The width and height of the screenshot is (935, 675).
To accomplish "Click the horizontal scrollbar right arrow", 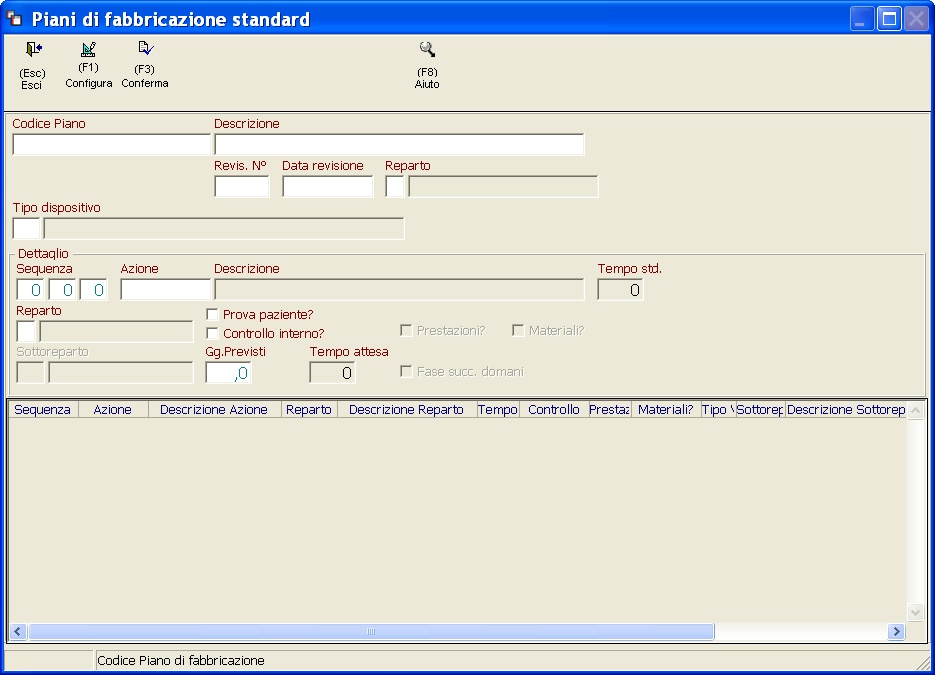I will (896, 631).
